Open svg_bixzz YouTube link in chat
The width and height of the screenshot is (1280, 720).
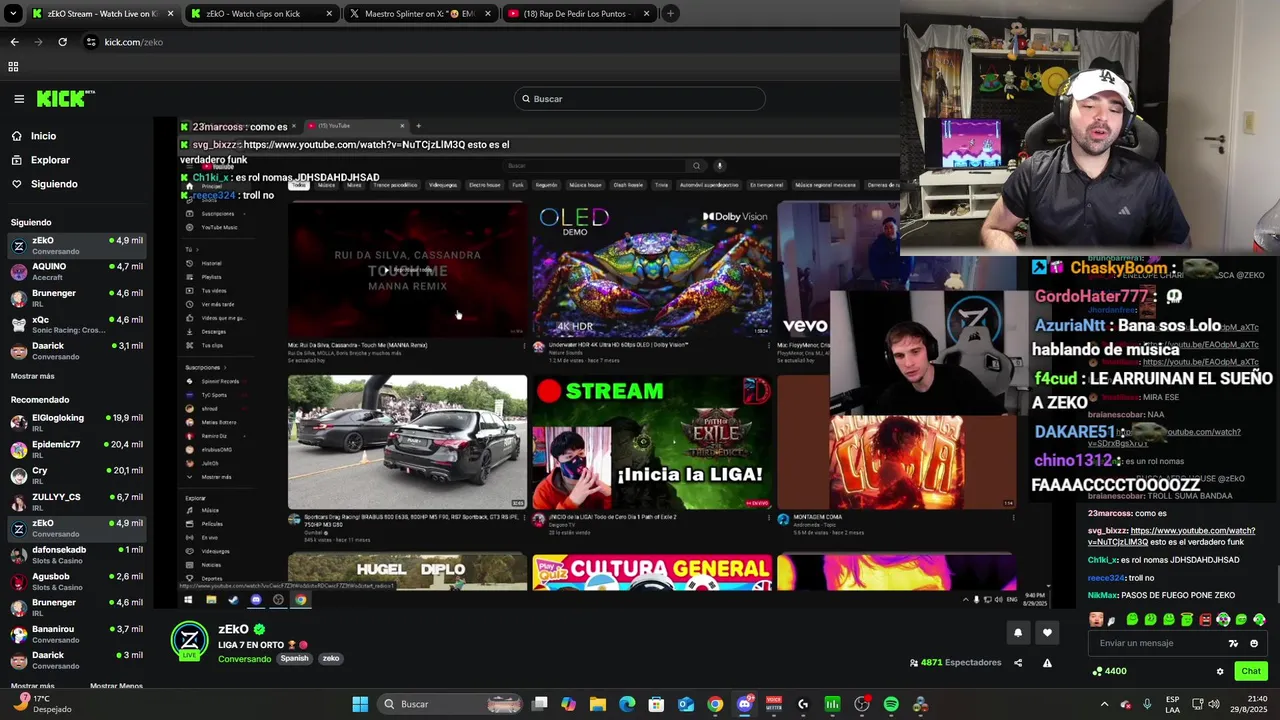point(1172,536)
